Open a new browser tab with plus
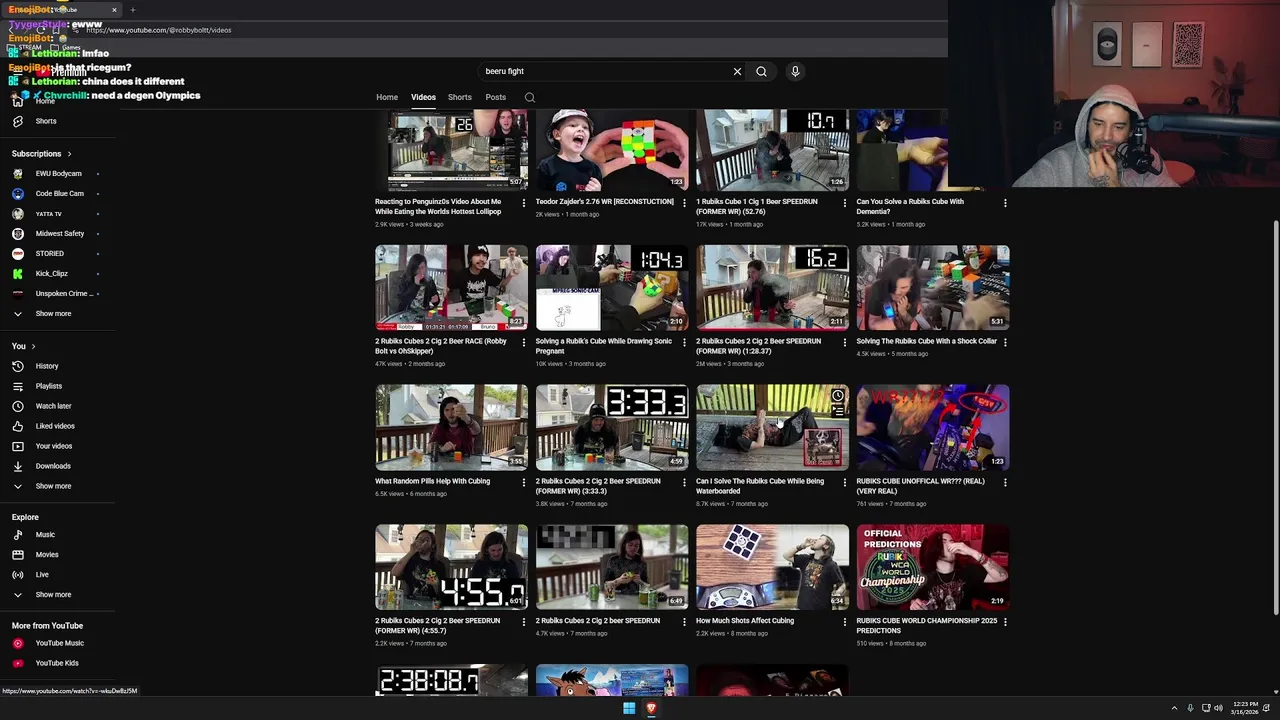The width and height of the screenshot is (1280, 720). tap(132, 10)
